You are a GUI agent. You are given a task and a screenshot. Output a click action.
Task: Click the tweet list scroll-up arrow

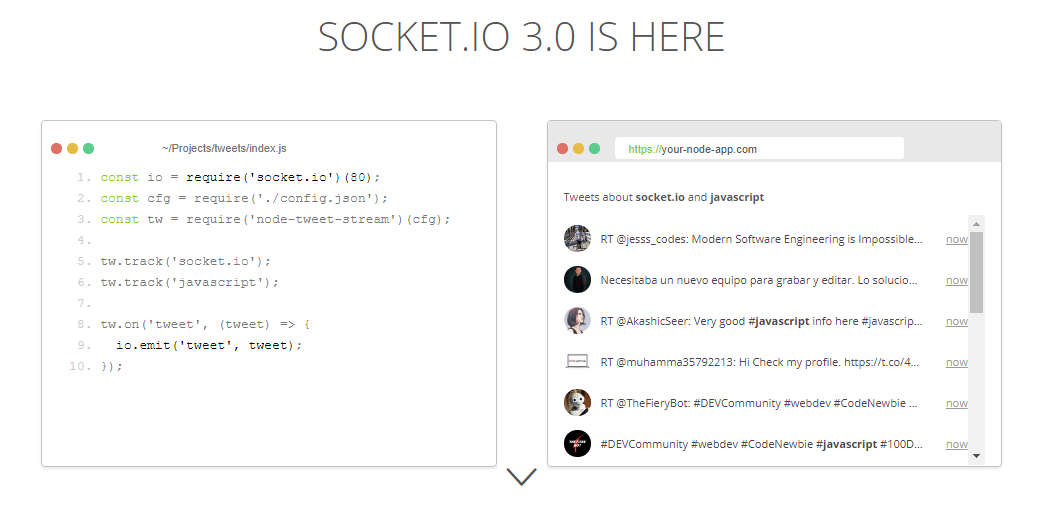pos(976,223)
